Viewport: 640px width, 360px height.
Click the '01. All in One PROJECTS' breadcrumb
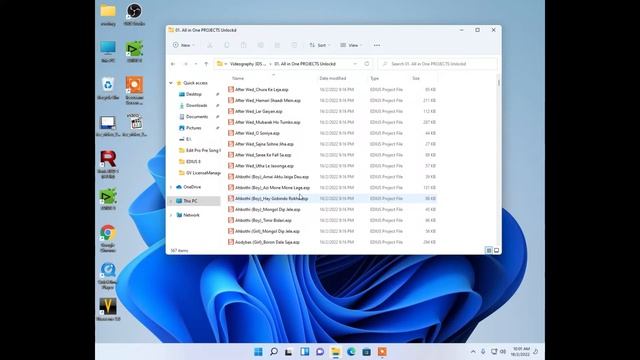305,64
